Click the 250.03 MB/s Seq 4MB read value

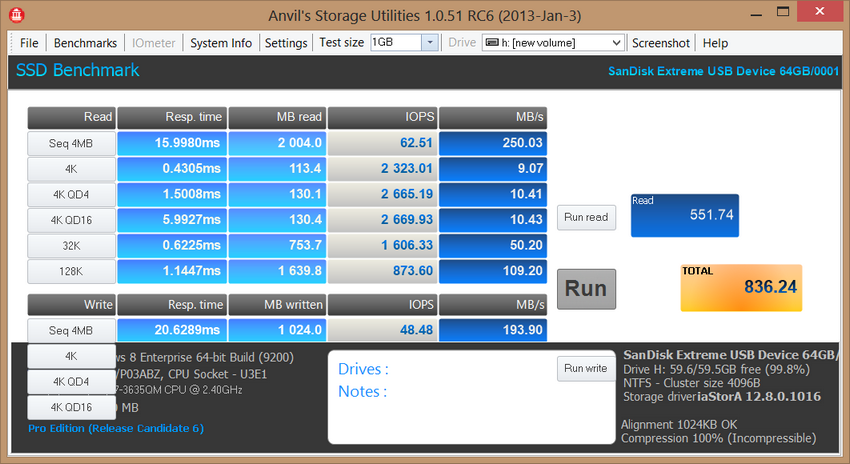pyautogui.click(x=493, y=143)
